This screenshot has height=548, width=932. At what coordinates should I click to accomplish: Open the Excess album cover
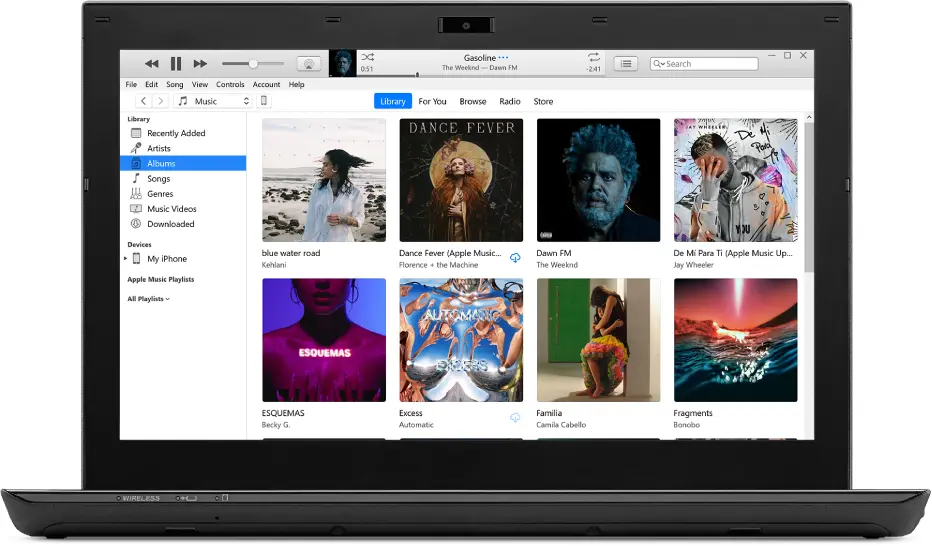(x=461, y=340)
